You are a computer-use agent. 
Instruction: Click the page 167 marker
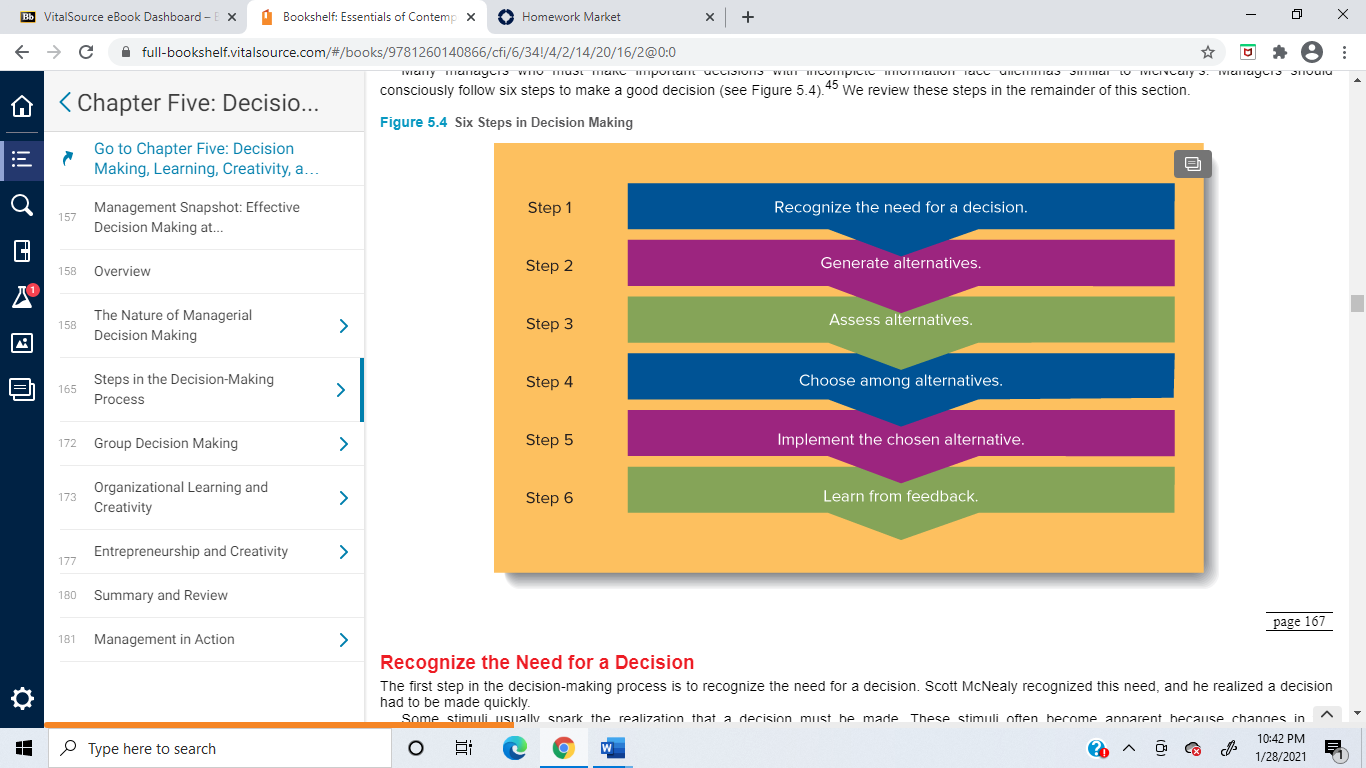pos(1299,622)
